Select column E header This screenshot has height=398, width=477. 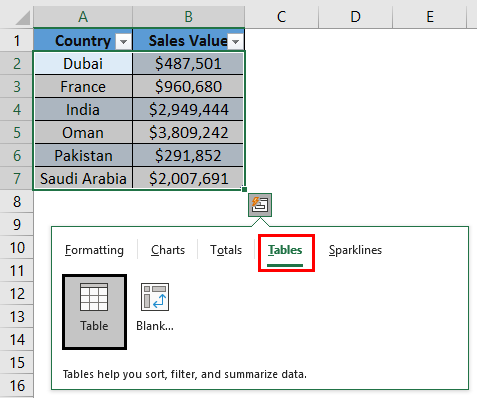[430, 17]
